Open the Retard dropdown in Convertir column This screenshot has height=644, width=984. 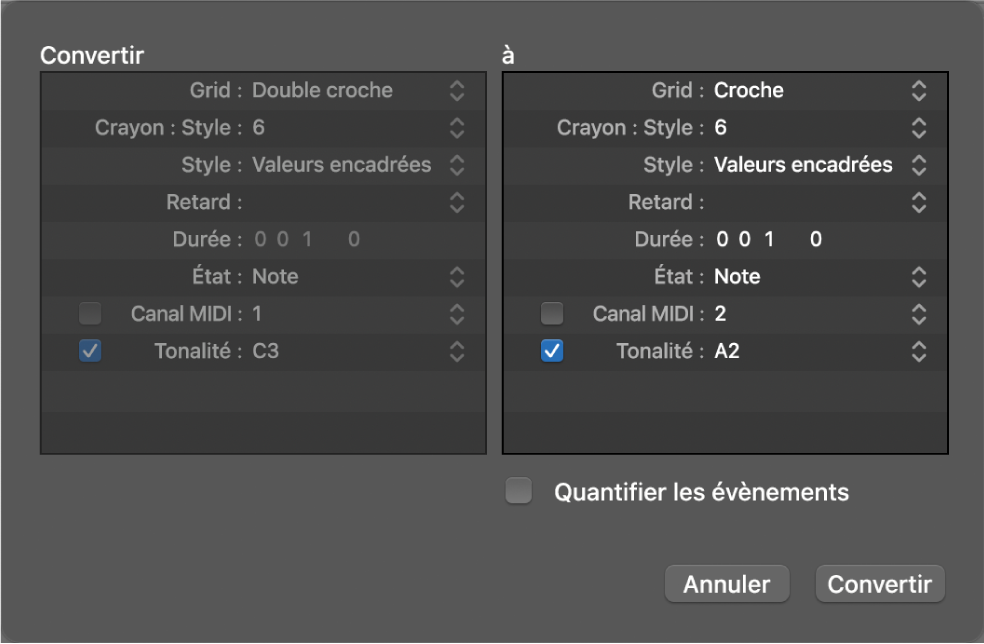(457, 202)
